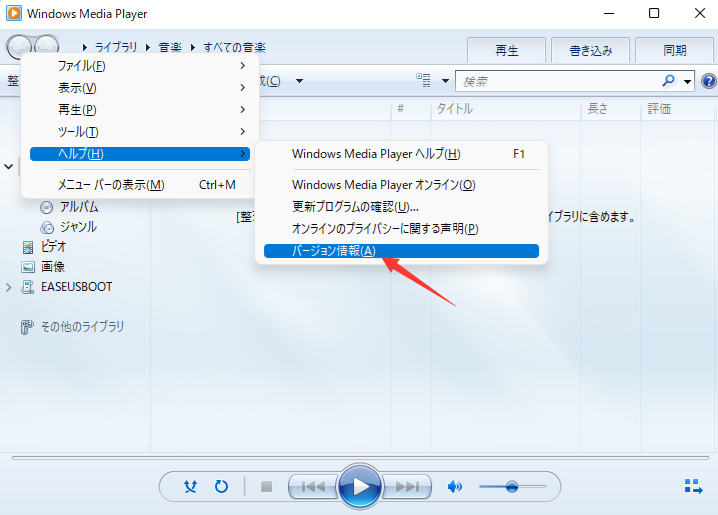Click 音楽 in the breadcrumb

170,47
